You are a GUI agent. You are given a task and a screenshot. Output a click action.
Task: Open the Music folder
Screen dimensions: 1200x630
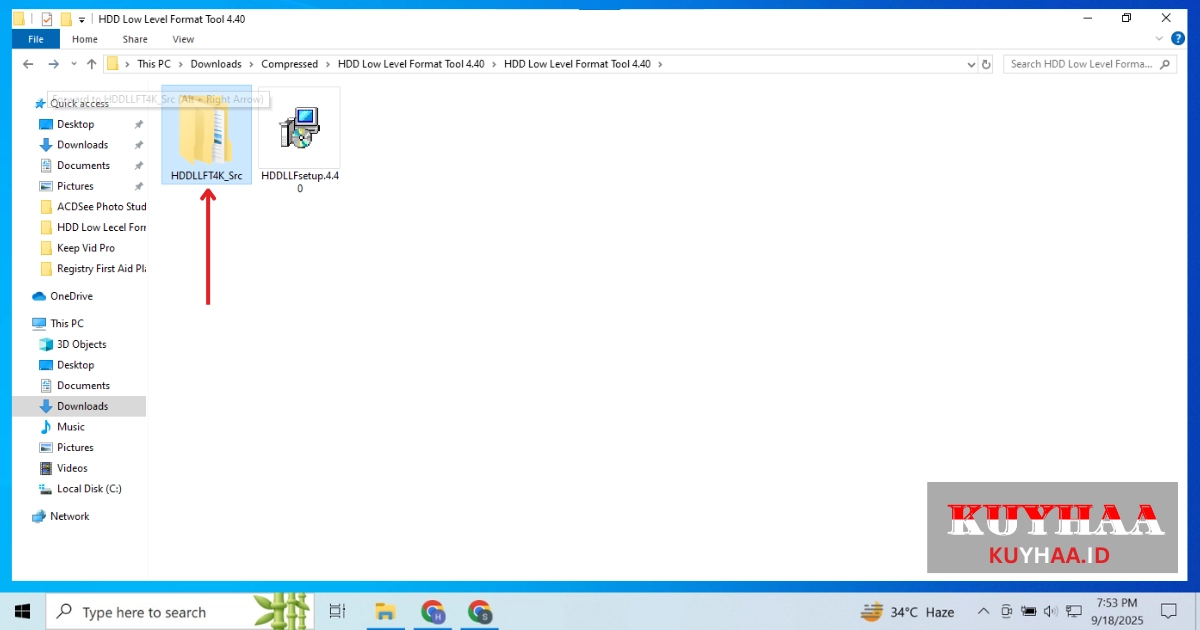click(x=71, y=427)
